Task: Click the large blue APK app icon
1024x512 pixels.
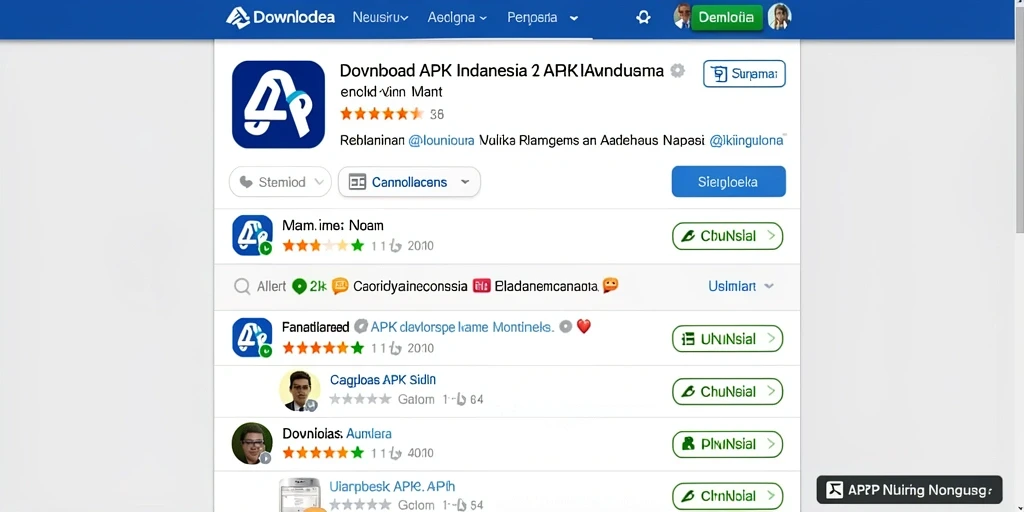Action: (278, 104)
